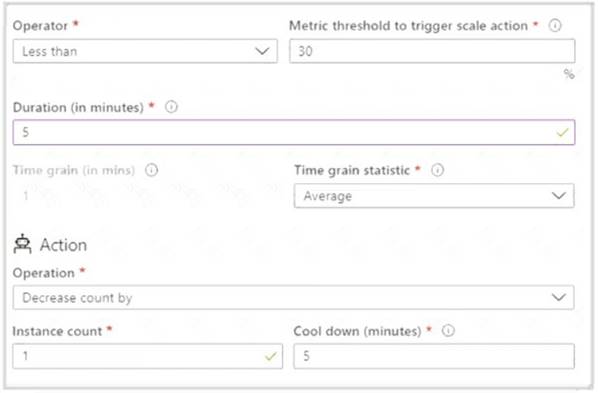Expand the Time grain statistic Average dropdown

[434, 196]
